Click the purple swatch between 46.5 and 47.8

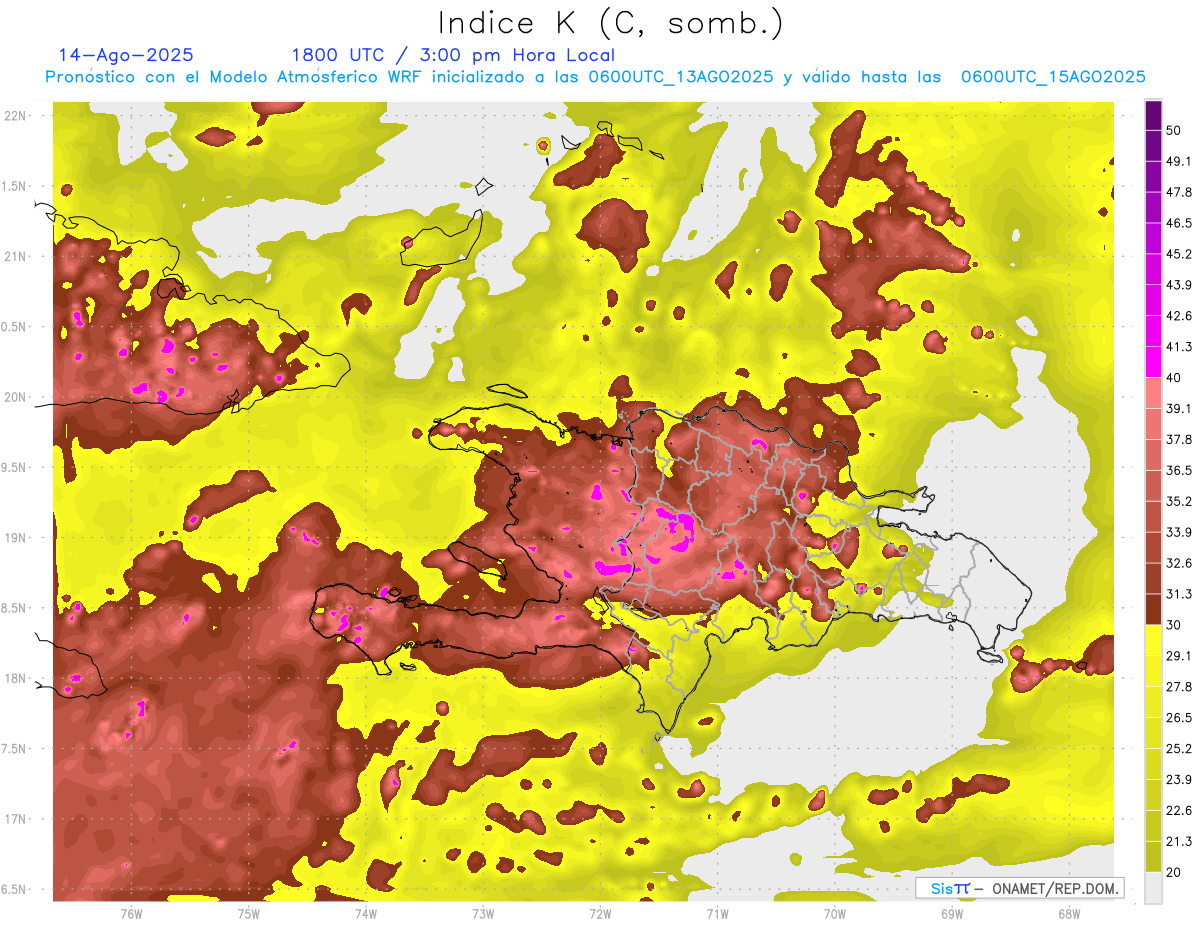[x=1153, y=208]
